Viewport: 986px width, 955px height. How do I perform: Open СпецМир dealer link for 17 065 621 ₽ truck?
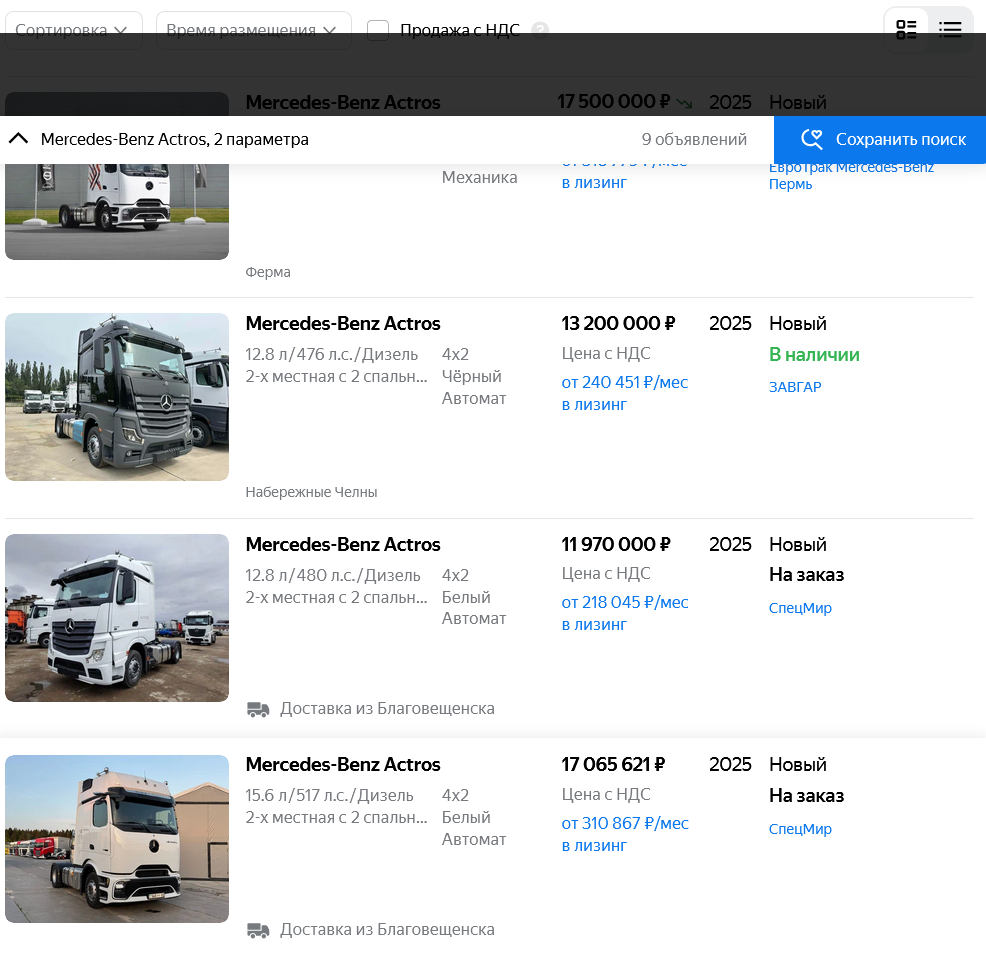pyautogui.click(x=800, y=828)
